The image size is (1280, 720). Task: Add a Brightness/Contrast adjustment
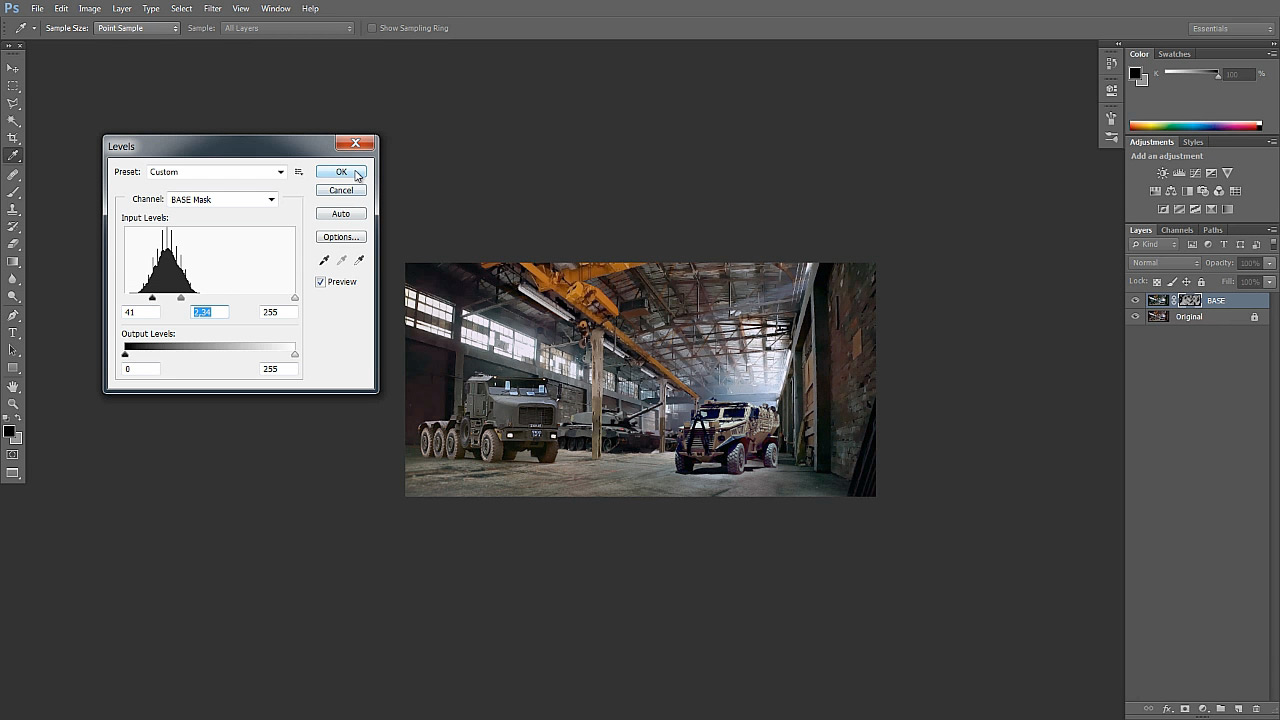(x=1162, y=173)
